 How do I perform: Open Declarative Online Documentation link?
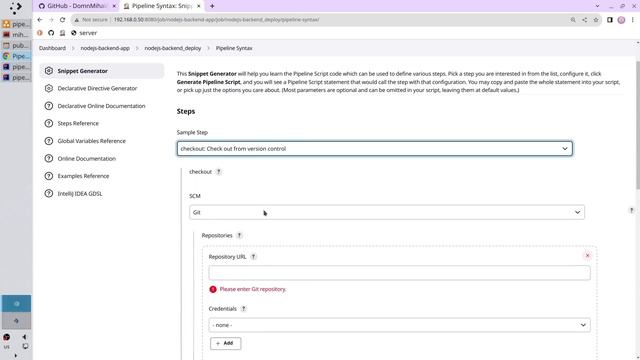(101, 106)
